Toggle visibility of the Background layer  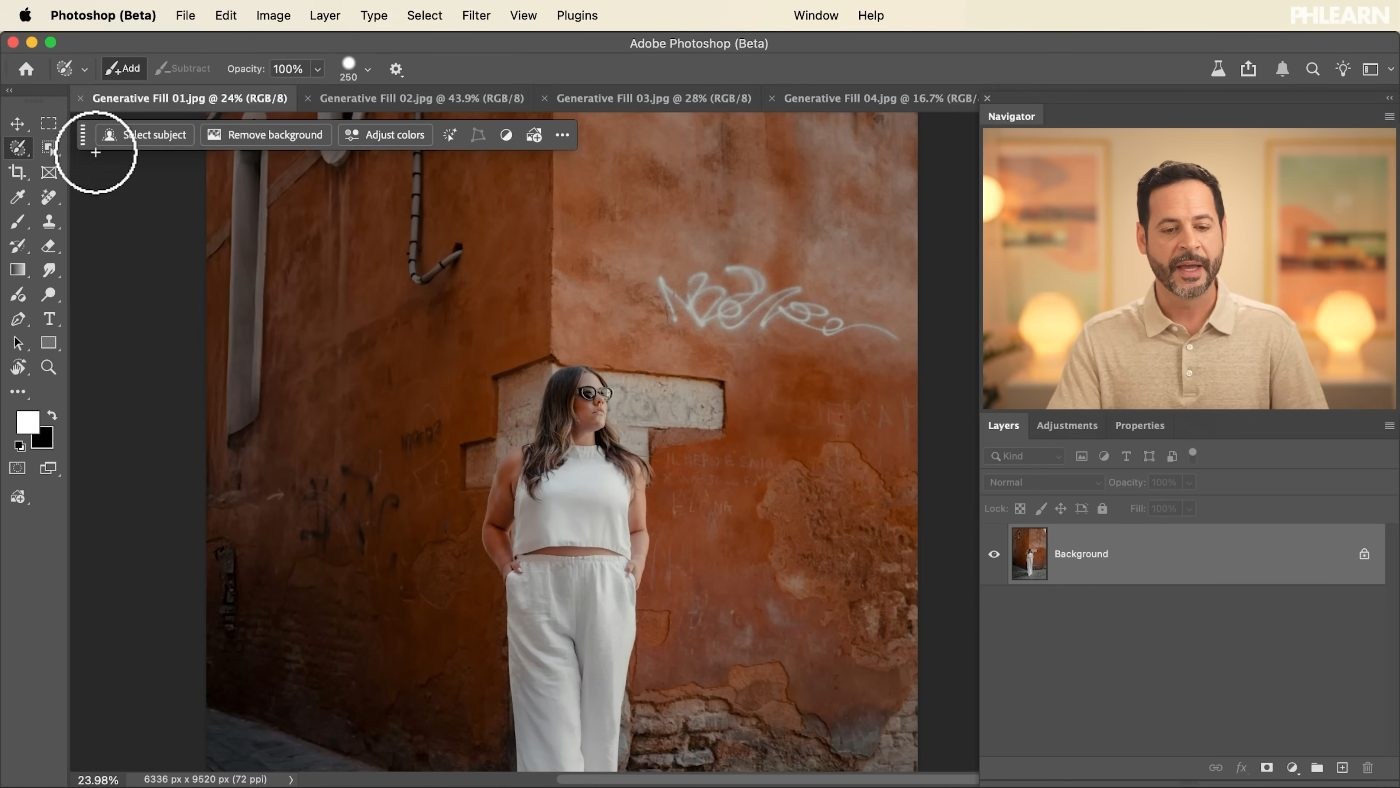(x=994, y=554)
